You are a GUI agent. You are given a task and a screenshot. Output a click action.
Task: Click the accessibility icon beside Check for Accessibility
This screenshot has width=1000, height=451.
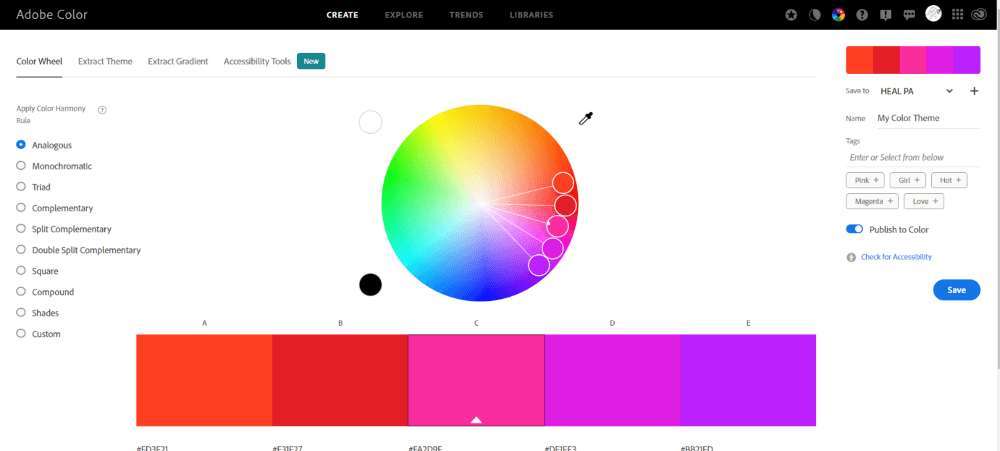click(851, 257)
